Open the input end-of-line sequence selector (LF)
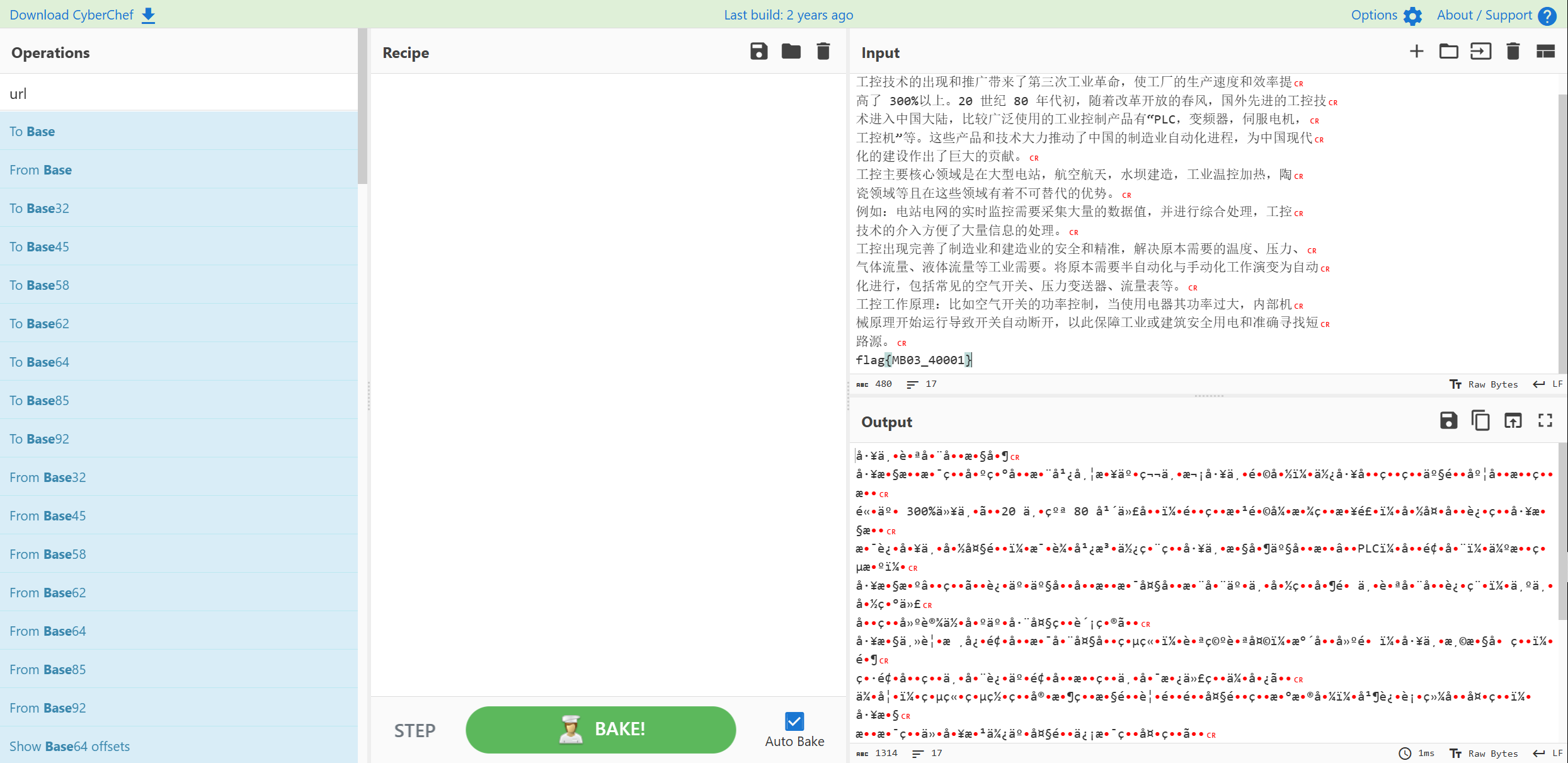Image resolution: width=1568 pixels, height=763 pixels. click(1548, 384)
